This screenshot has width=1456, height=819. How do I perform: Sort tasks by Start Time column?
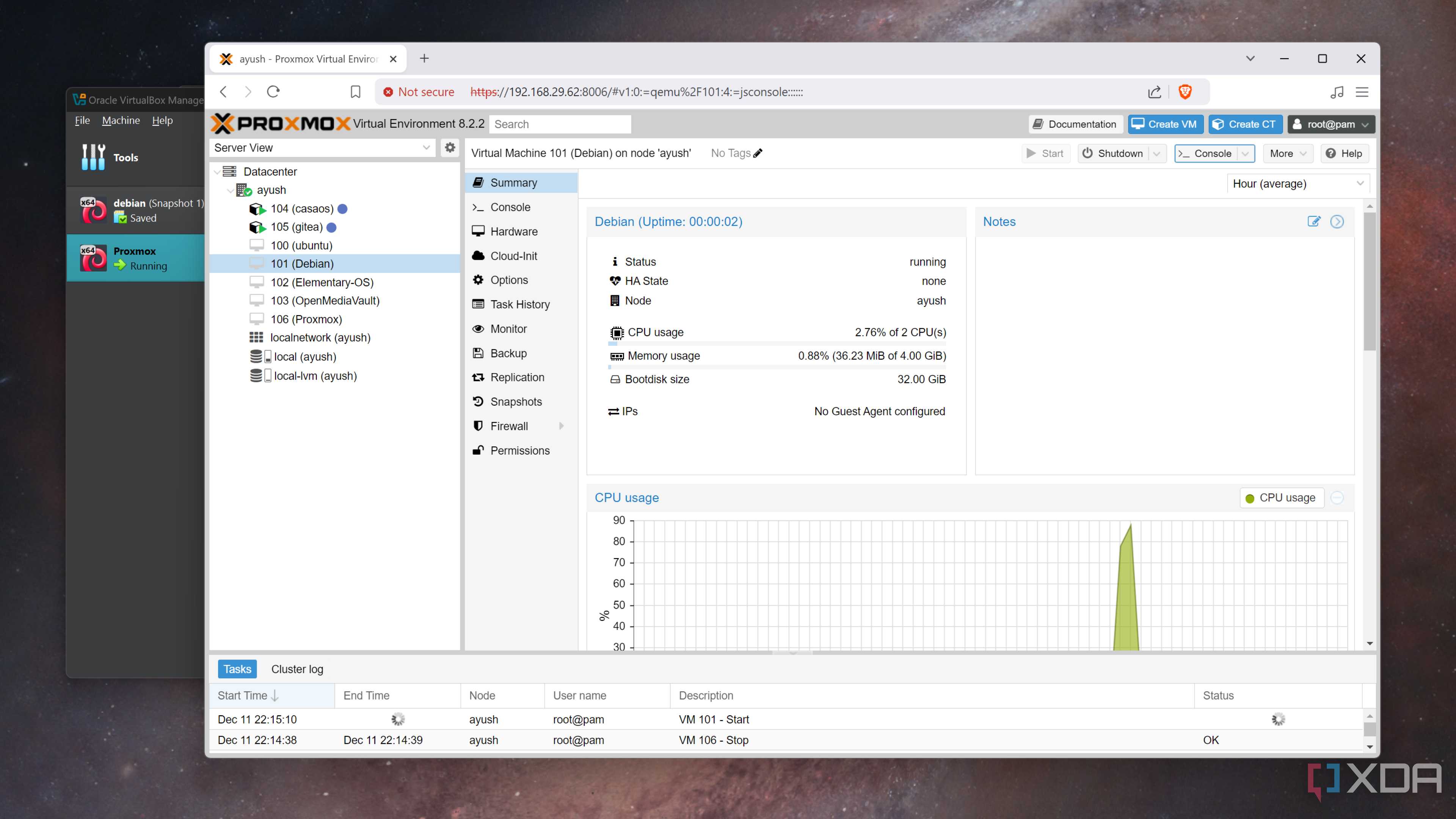(271, 695)
